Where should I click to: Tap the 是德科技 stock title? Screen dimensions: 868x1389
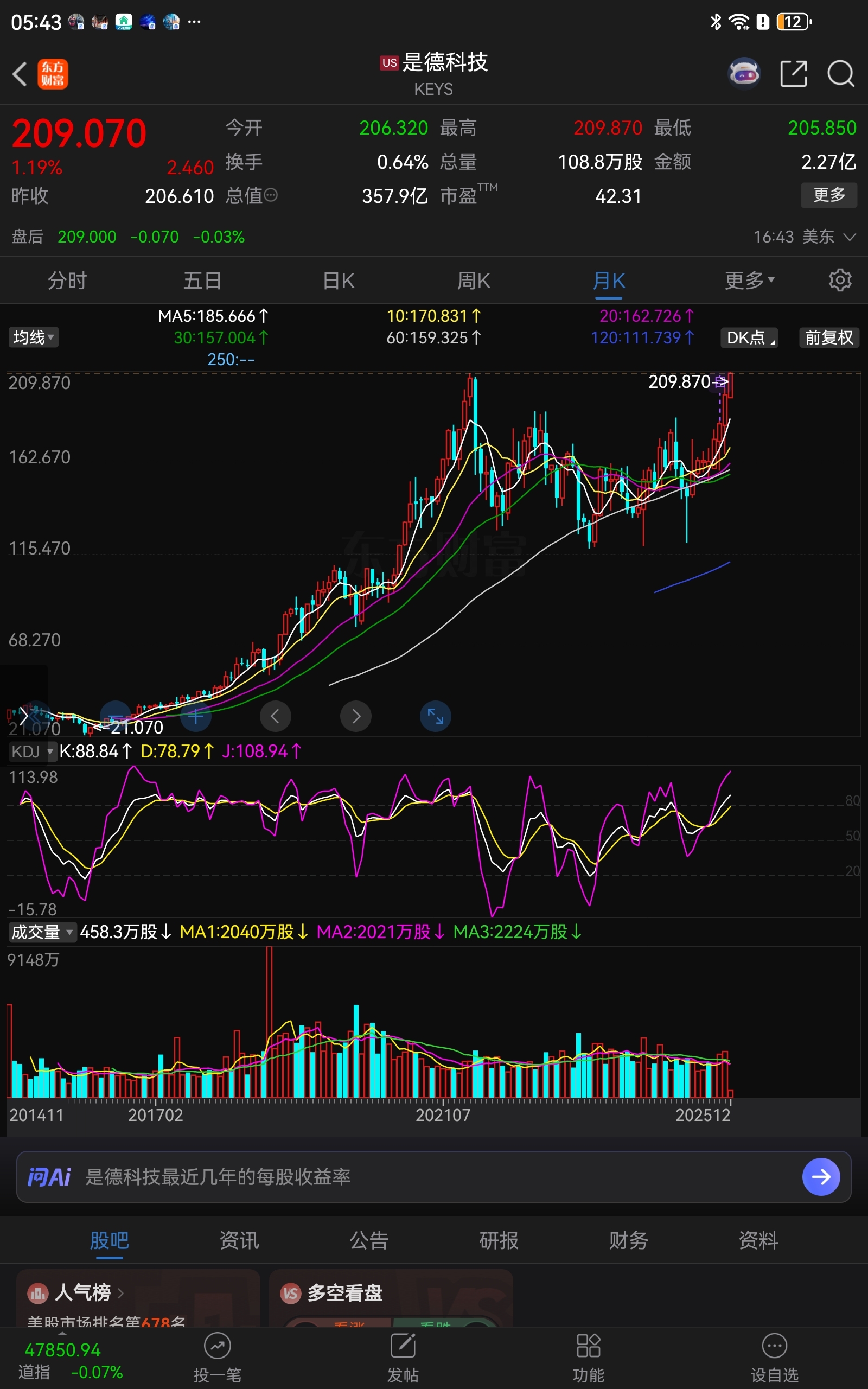click(x=445, y=62)
